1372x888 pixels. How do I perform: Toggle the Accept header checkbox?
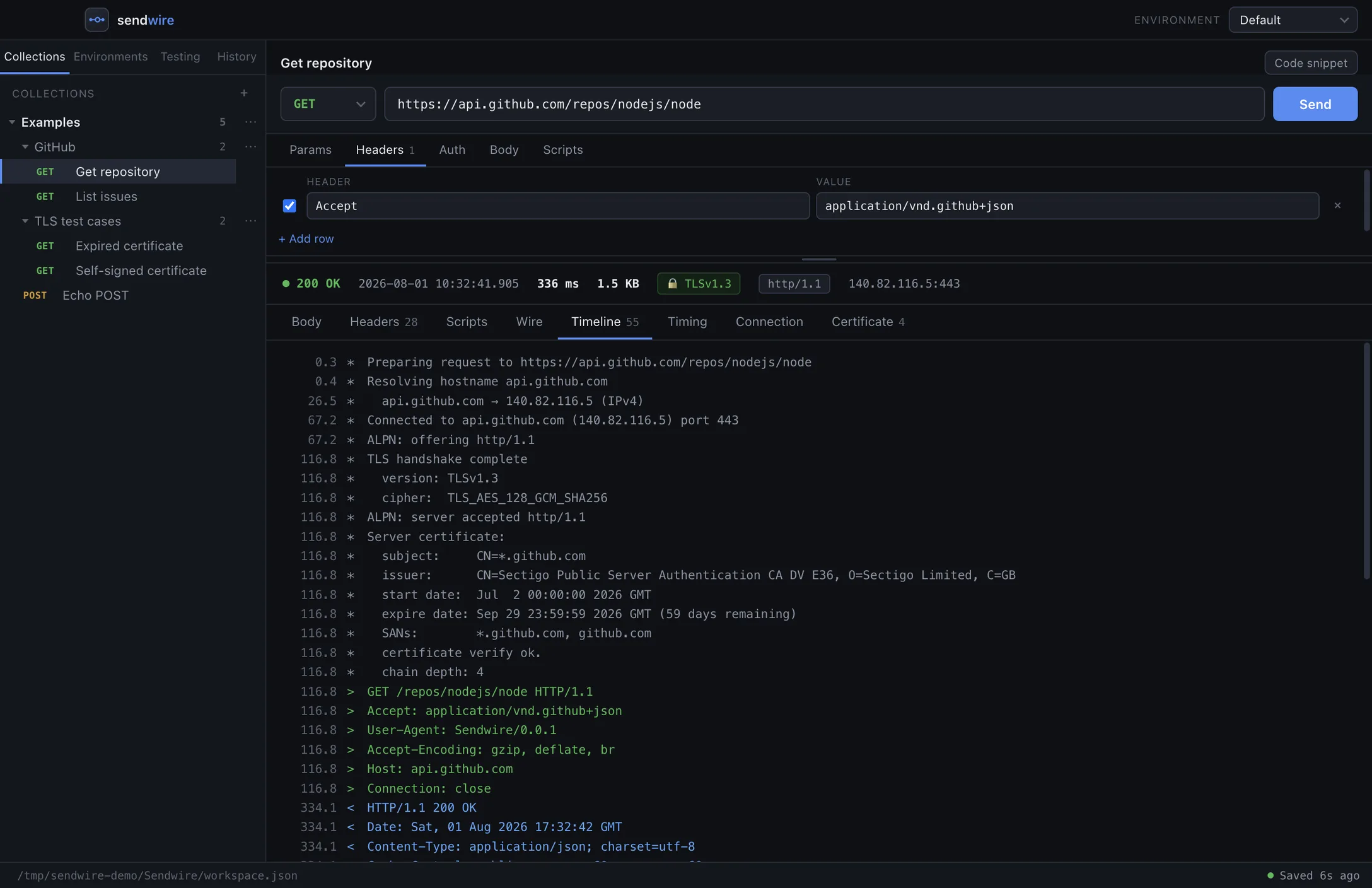click(289, 206)
